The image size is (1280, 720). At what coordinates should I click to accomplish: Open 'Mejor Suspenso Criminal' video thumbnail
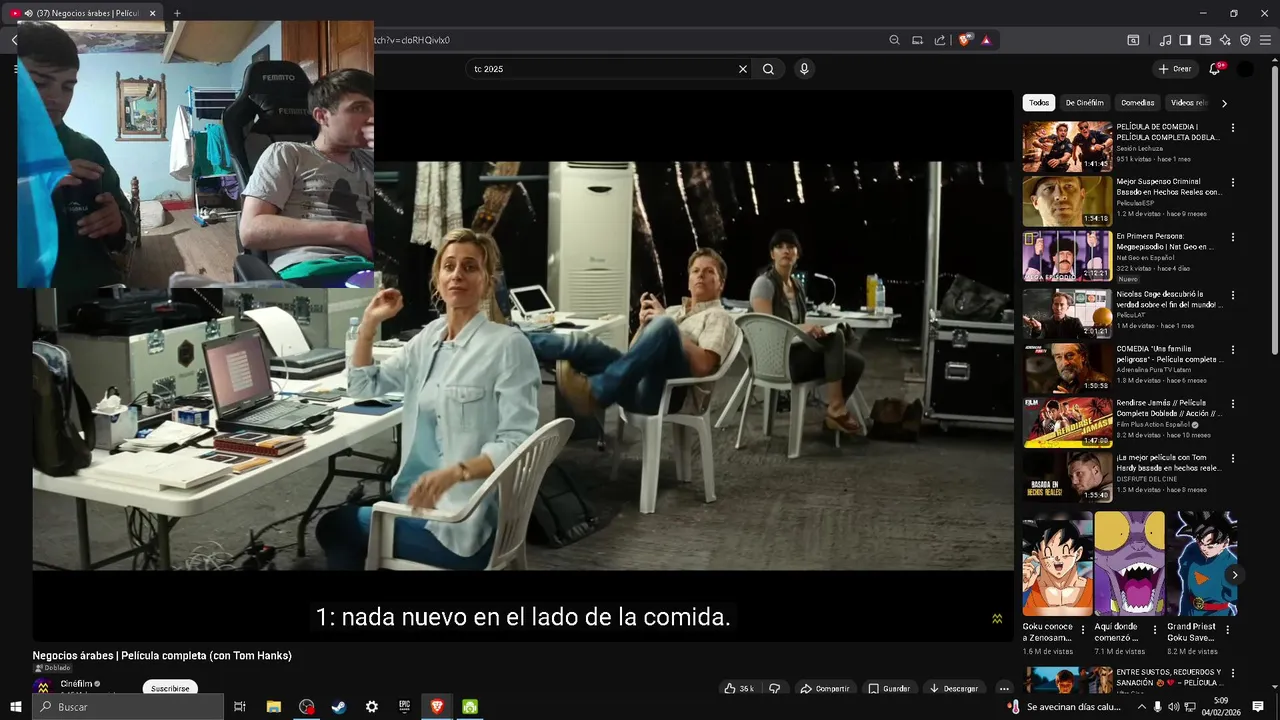pyautogui.click(x=1067, y=201)
